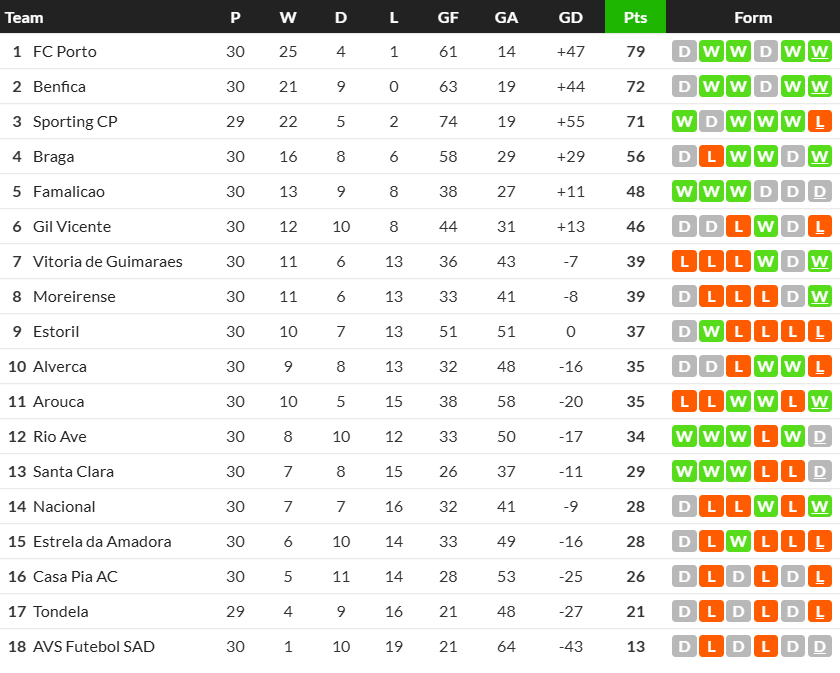
Task: Click the GF column header
Action: (448, 18)
